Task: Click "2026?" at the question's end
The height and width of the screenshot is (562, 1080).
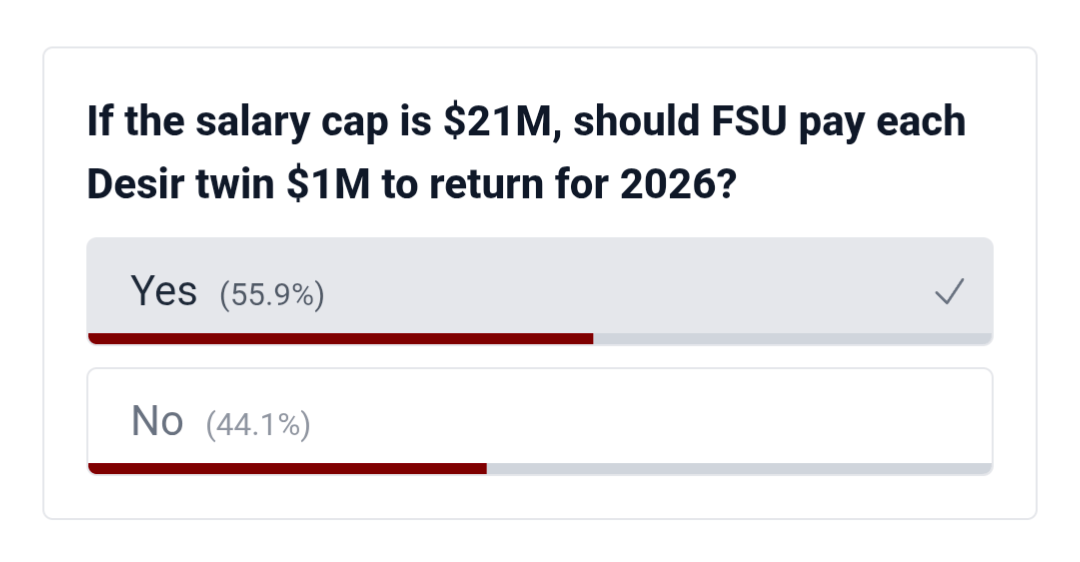Action: [x=677, y=185]
